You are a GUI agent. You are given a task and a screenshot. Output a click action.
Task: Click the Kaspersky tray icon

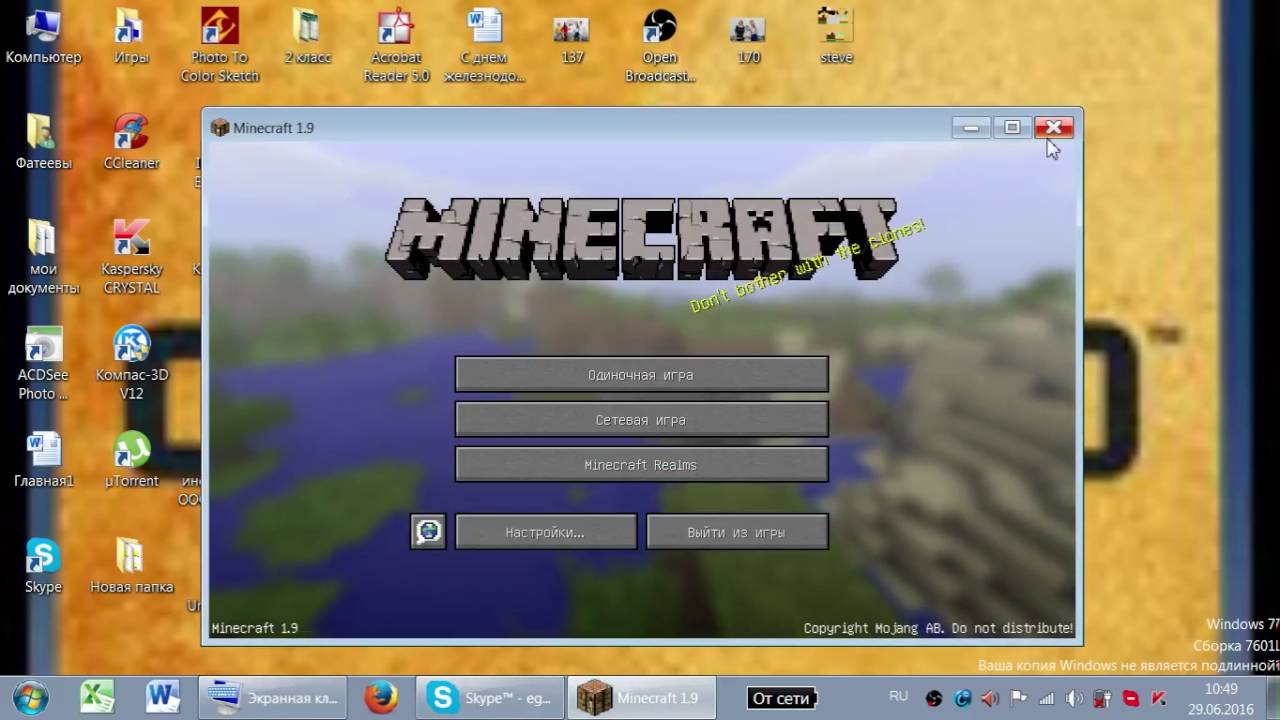click(x=1158, y=698)
